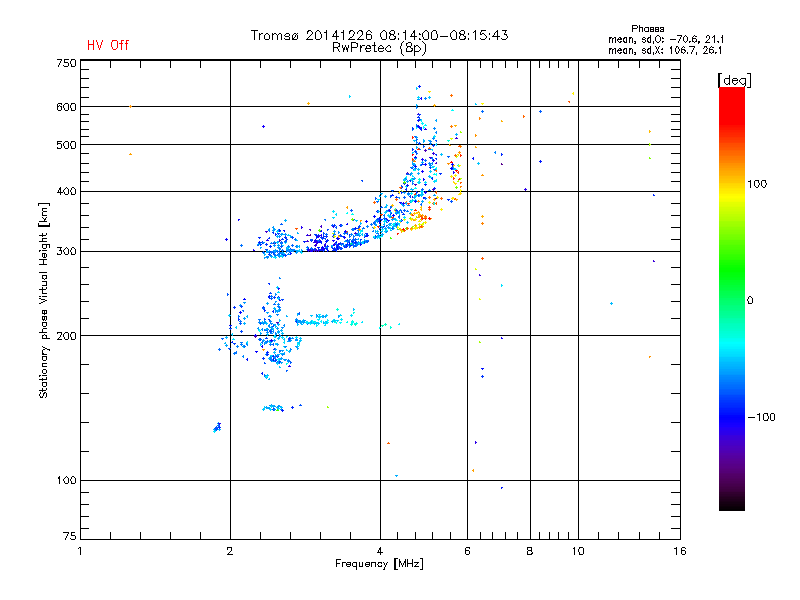Click the horizontal cyan echo trace near 215 km between 3 and 4 MHz
The image size is (800, 600).
point(328,320)
